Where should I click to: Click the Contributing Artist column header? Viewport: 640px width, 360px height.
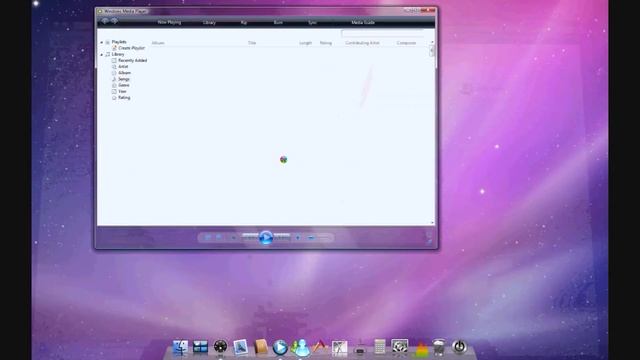(362, 43)
